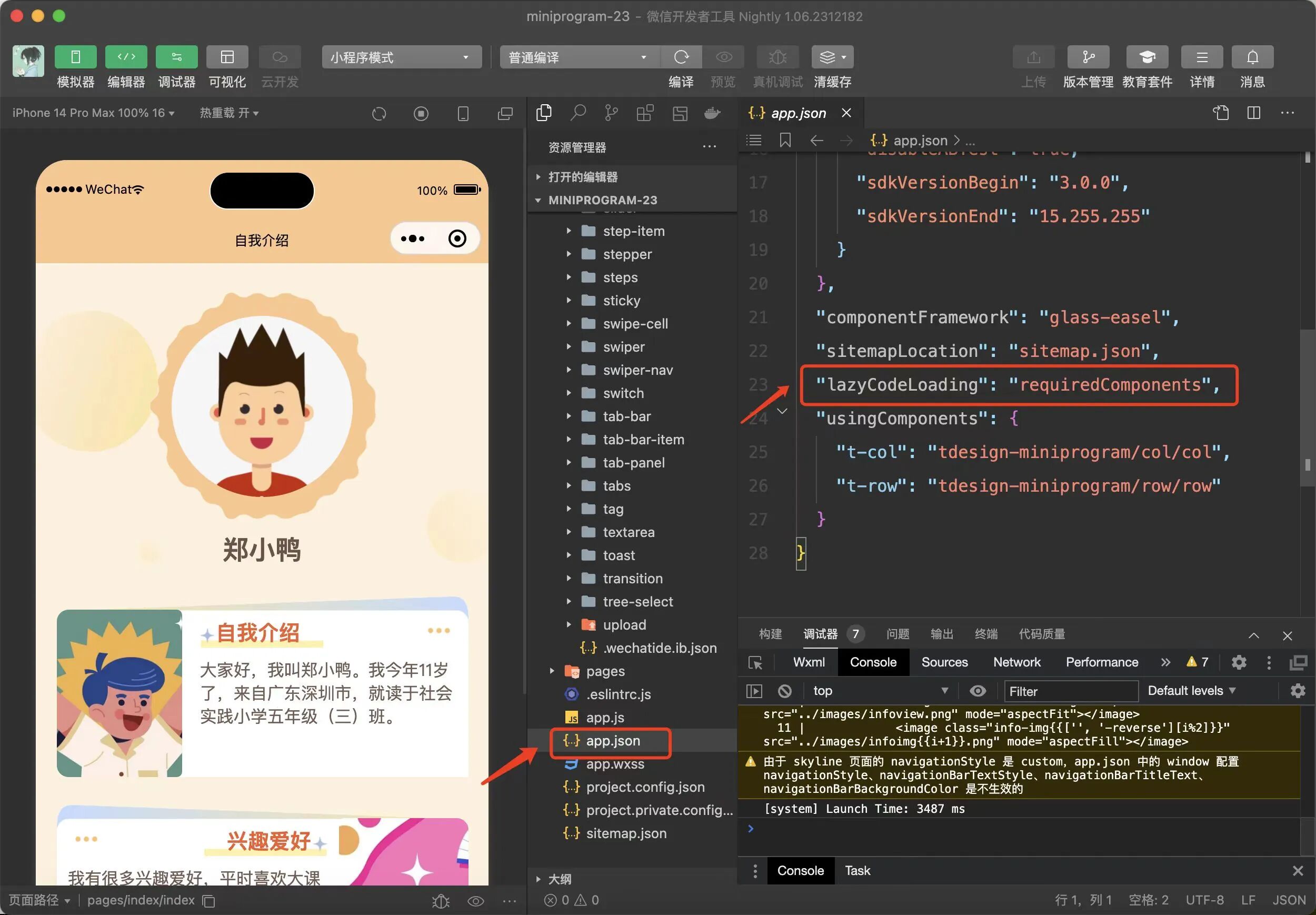Open version management branch icon
1316x915 pixels.
(1088, 57)
